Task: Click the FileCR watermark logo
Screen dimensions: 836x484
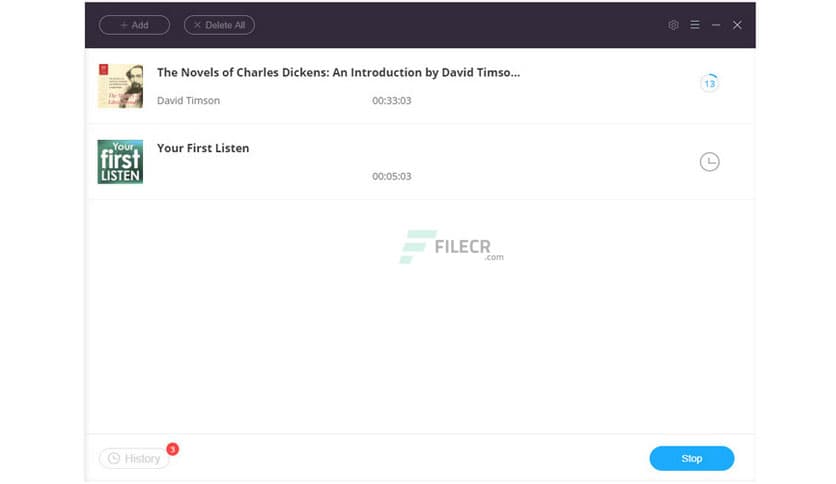Action: click(451, 245)
